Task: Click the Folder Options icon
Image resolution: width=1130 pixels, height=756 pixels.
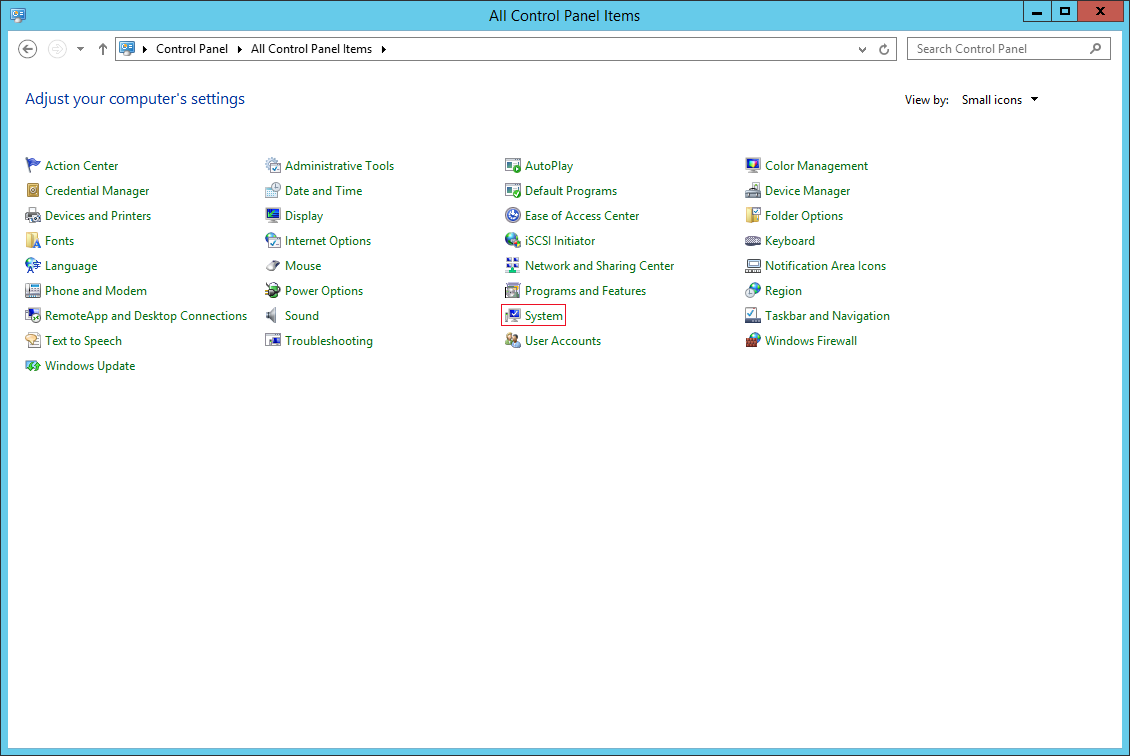Action: coord(752,215)
